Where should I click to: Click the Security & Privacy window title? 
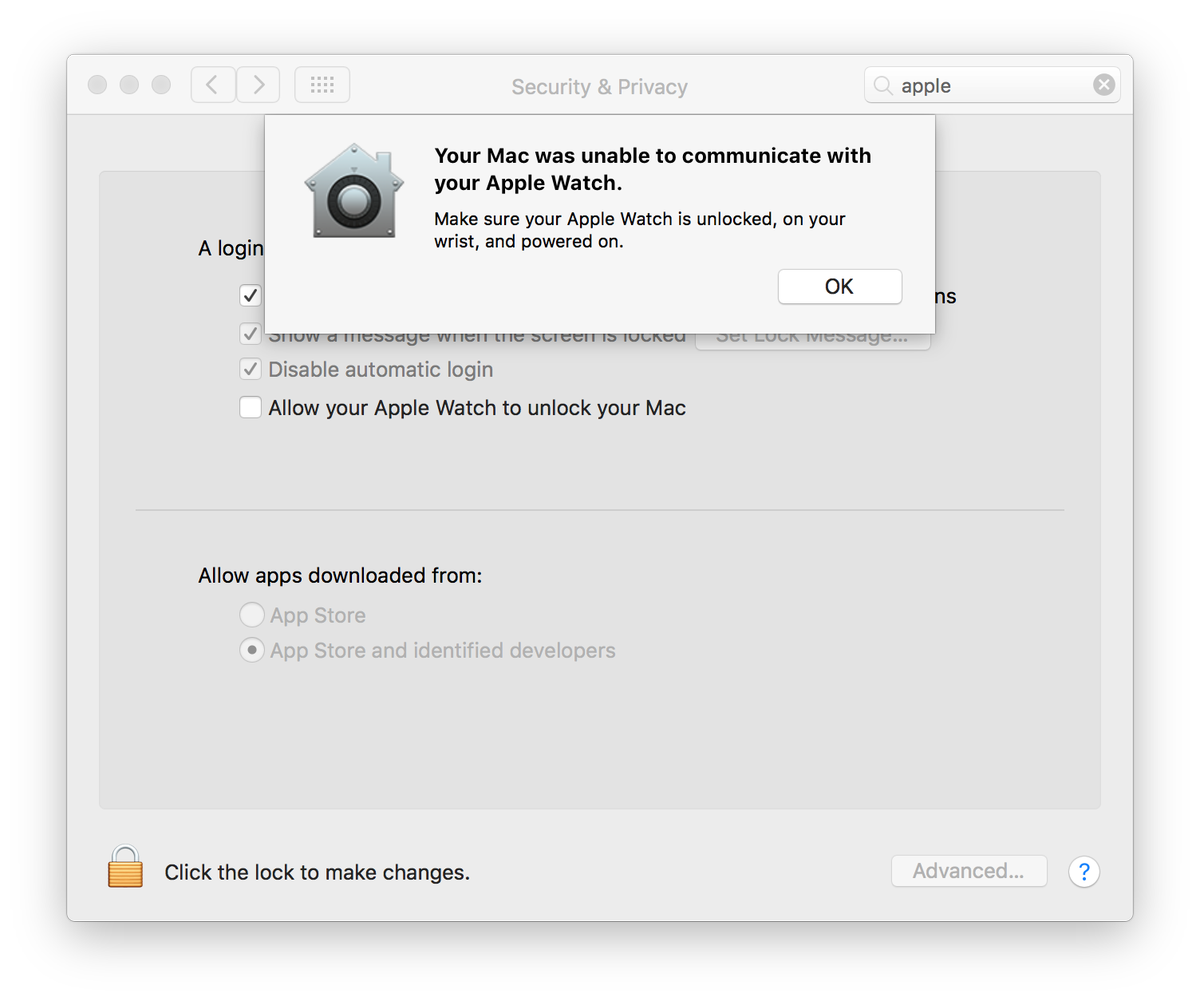[x=600, y=87]
